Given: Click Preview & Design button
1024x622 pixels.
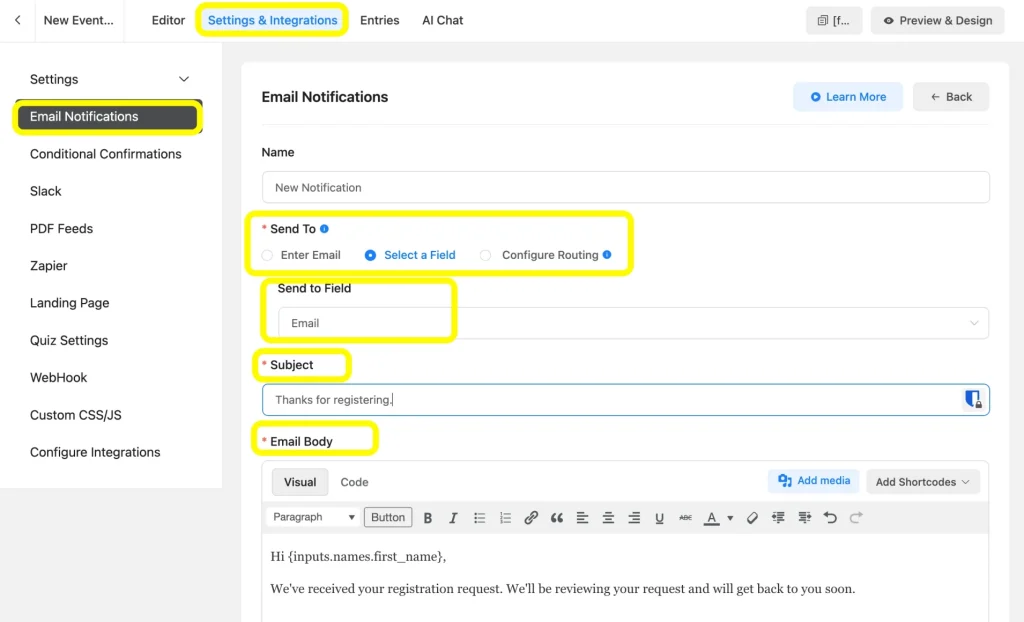Looking at the screenshot, I should click(937, 20).
